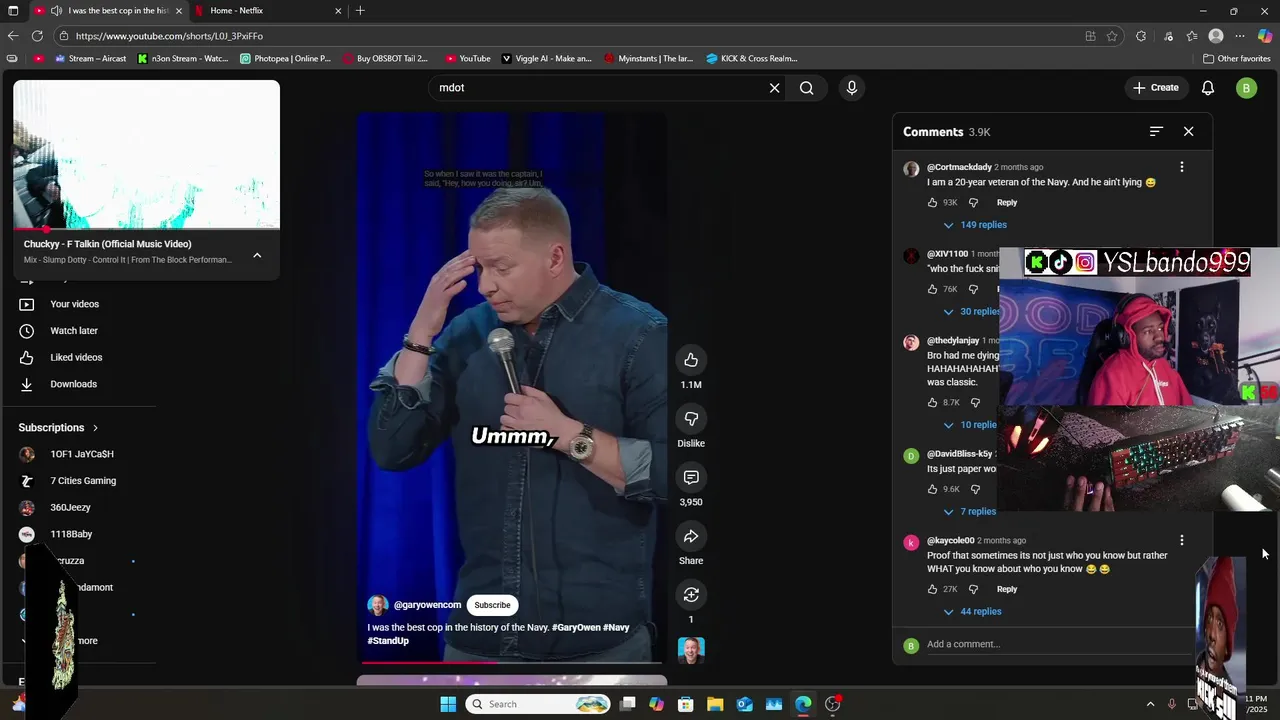Click the Dislike thumbs-down button
The width and height of the screenshot is (1280, 720).
click(x=691, y=419)
